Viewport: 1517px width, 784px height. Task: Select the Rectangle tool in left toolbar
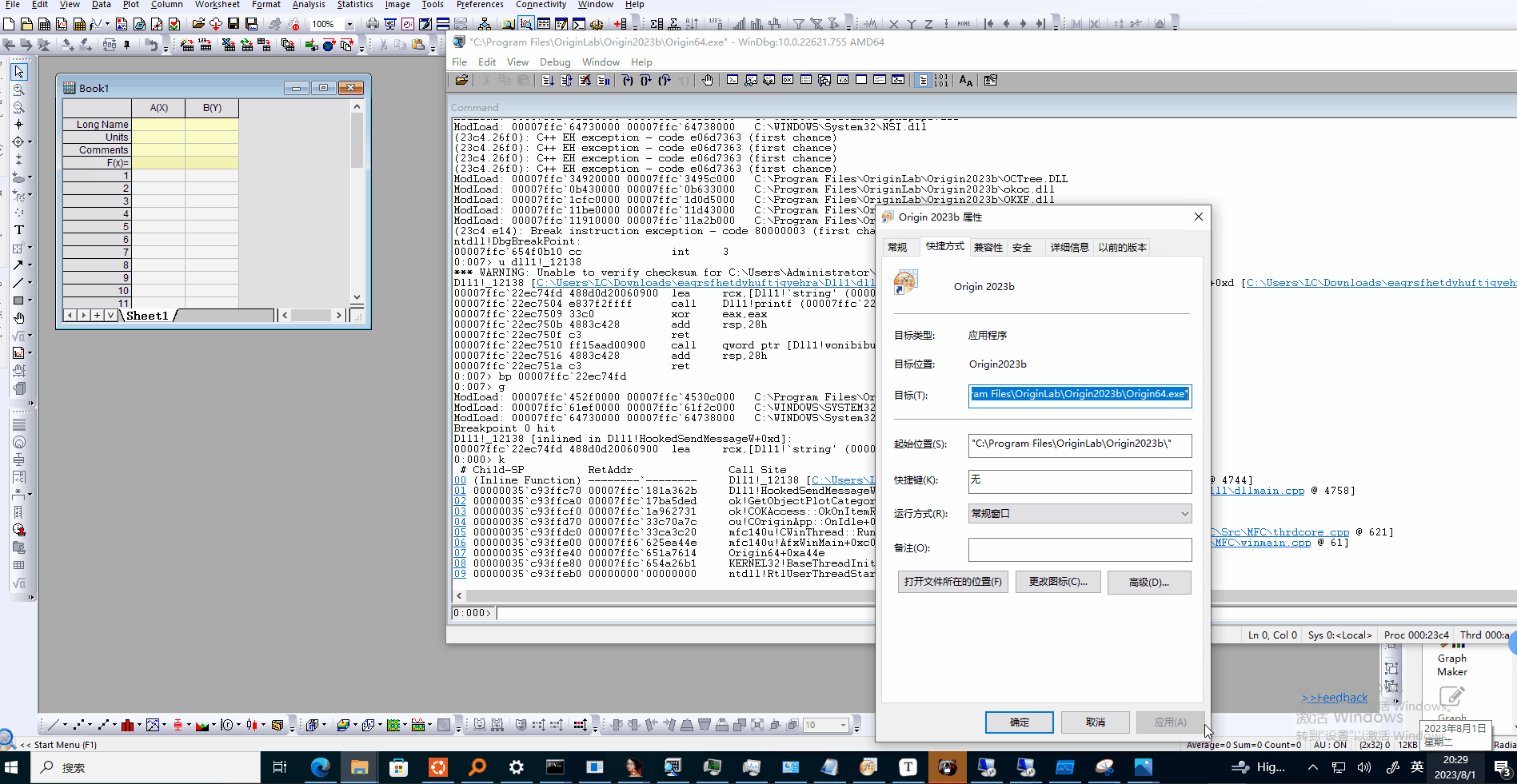[x=18, y=300]
